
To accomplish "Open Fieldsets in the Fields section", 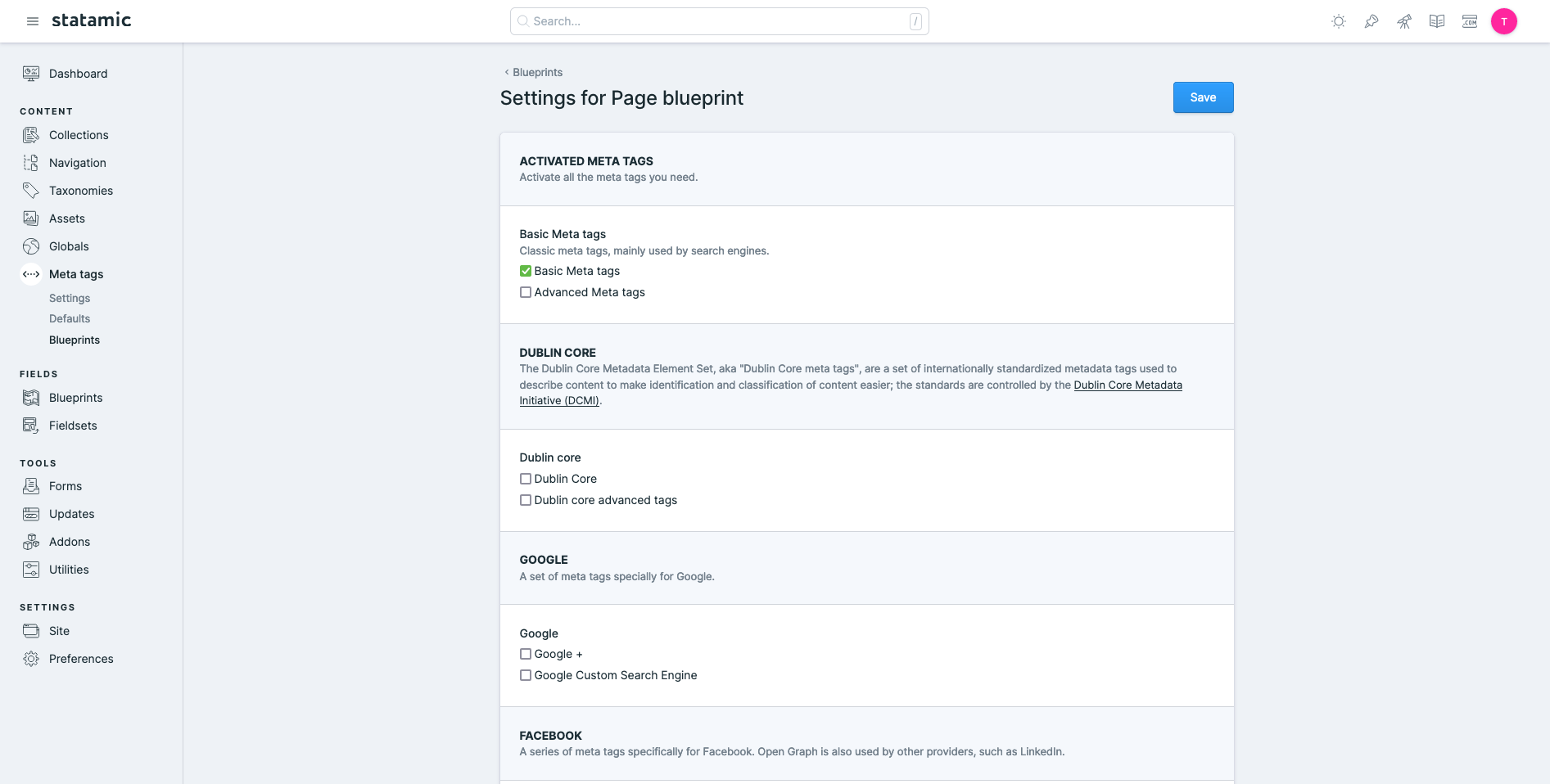I will click(x=73, y=426).
